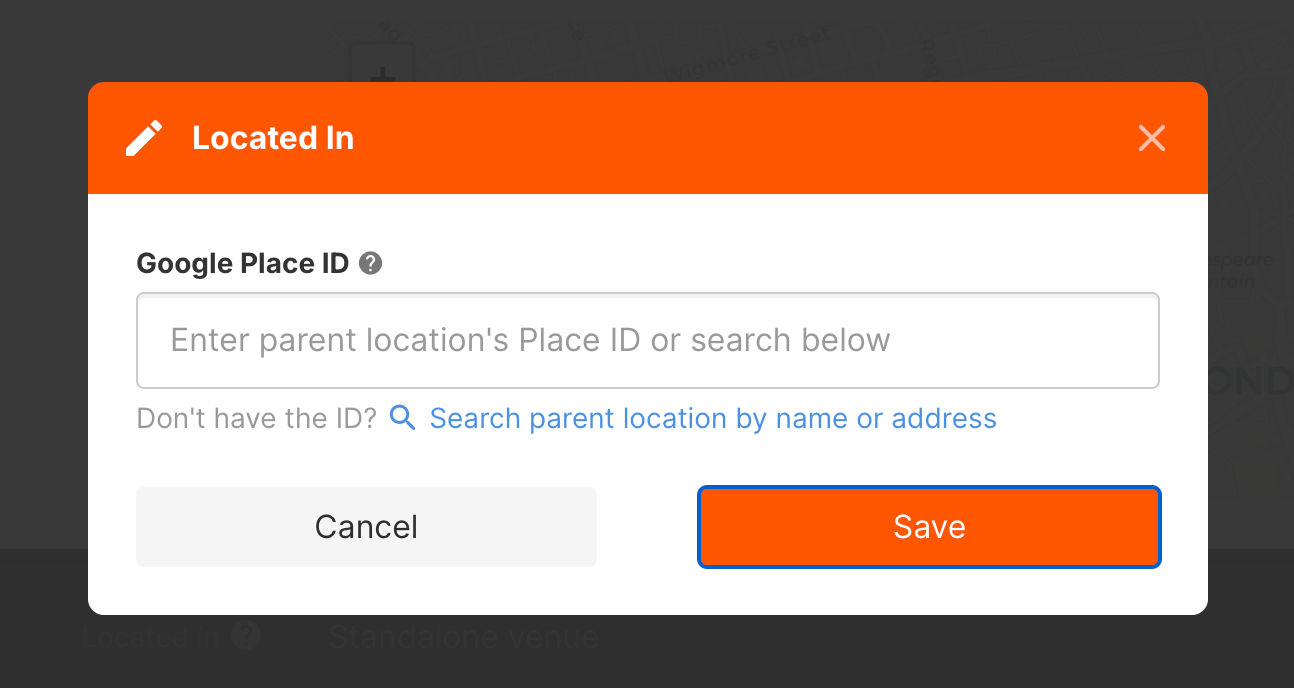Click the pencil edit icon in header
The width and height of the screenshot is (1294, 688).
click(x=144, y=138)
